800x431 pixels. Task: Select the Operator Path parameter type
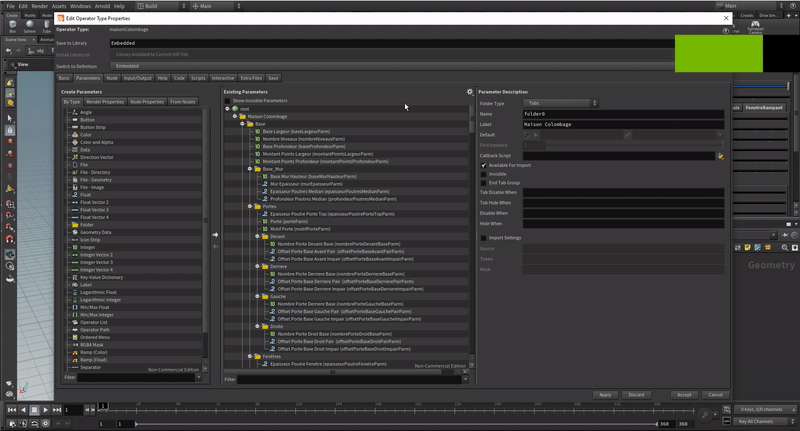(x=95, y=330)
